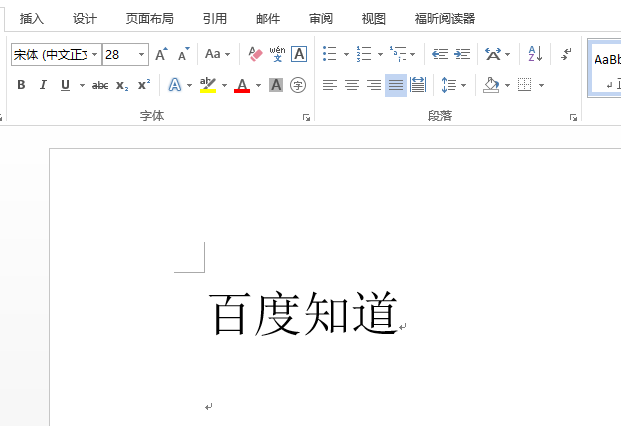Image resolution: width=621 pixels, height=426 pixels.
Task: Decrease font size with the shrink font button
Action: pos(183,54)
